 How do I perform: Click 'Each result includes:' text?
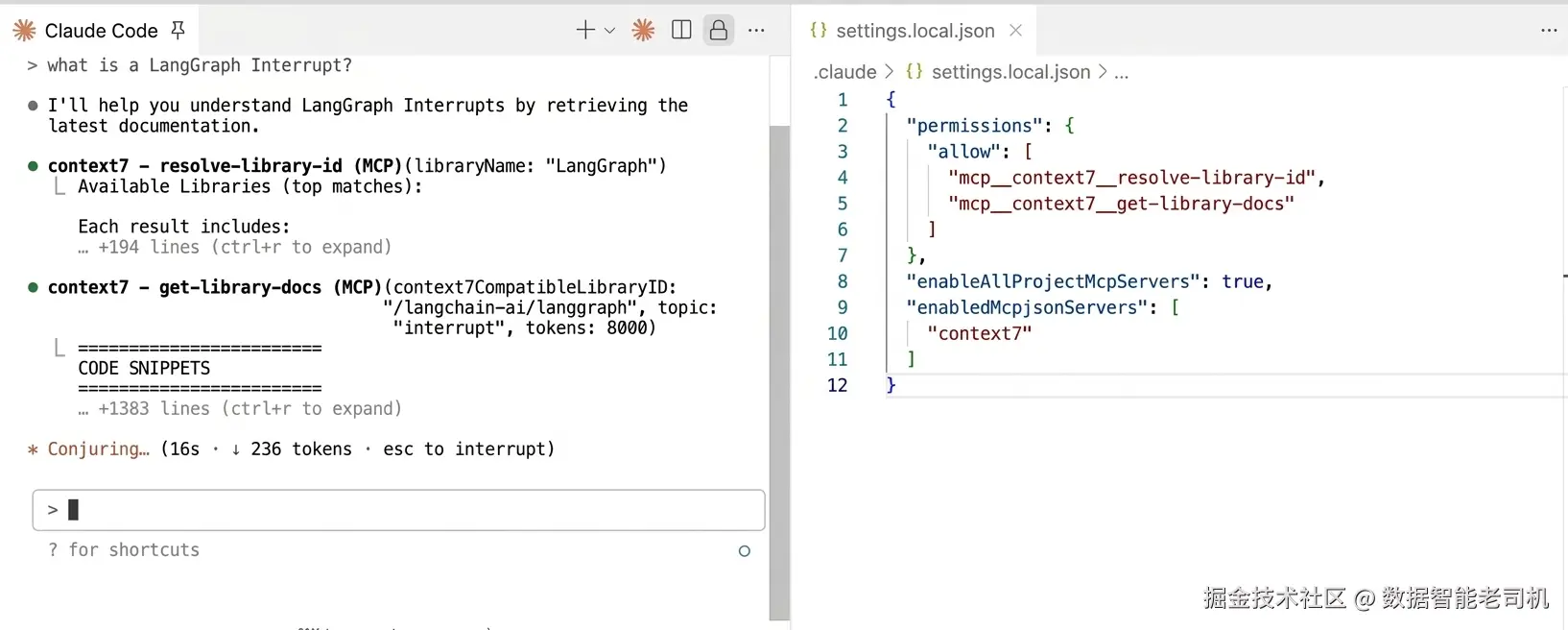coord(184,227)
